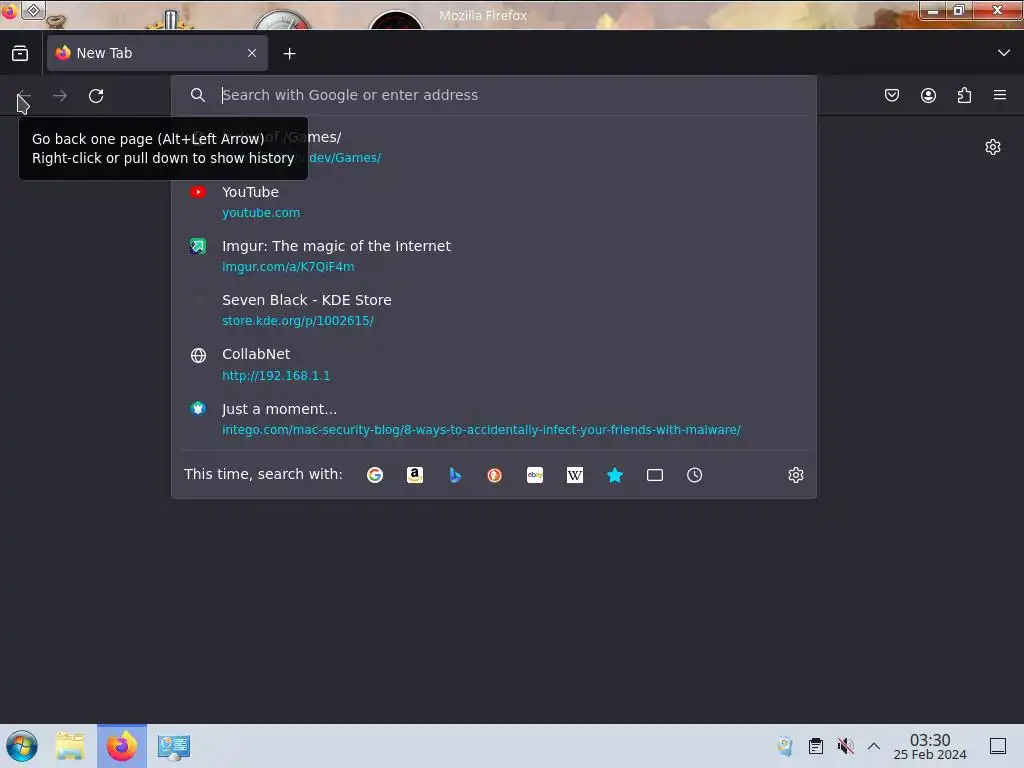Click youtube.com URL text
The width and height of the screenshot is (1024, 768).
[x=261, y=213]
